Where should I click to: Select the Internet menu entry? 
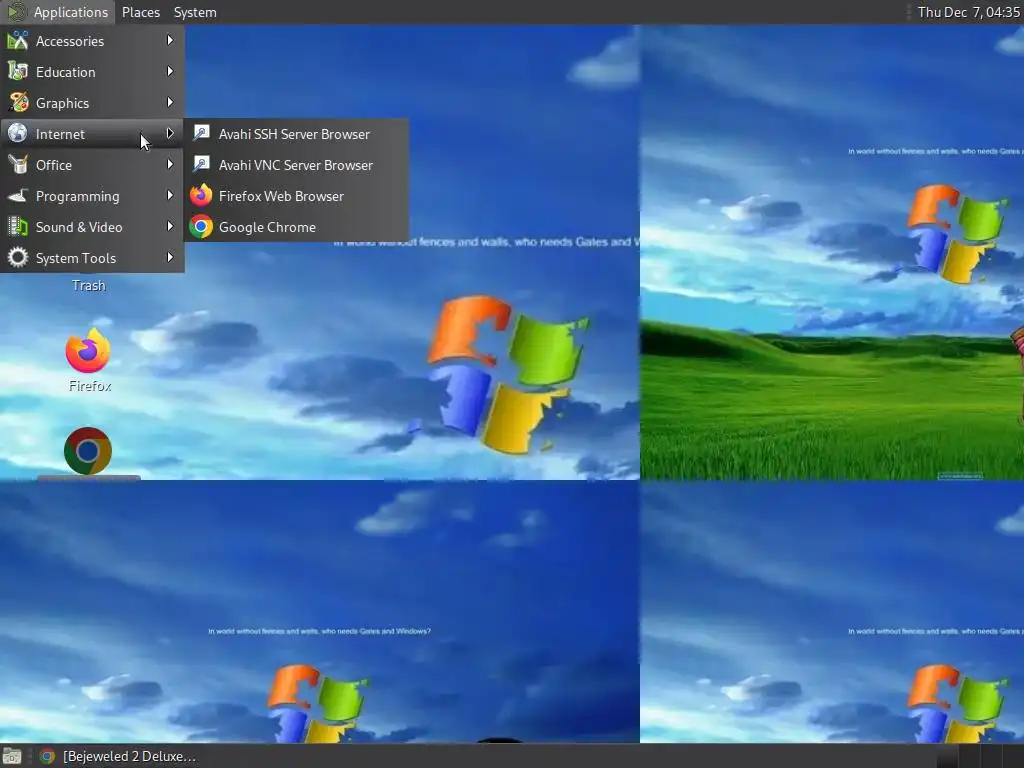(92, 134)
